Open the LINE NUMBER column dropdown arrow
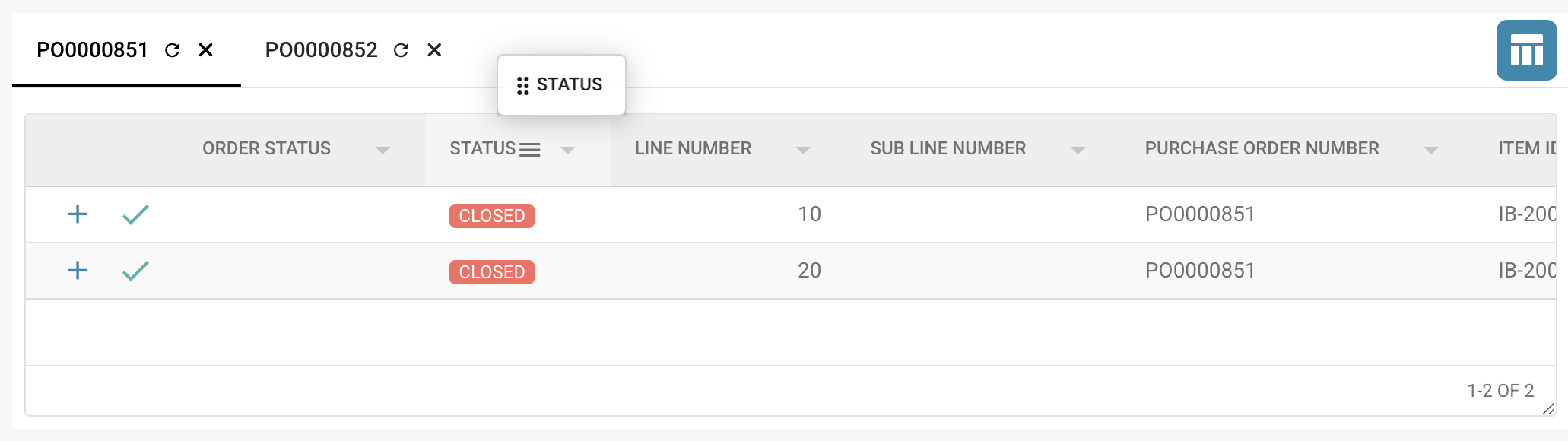Image resolution: width=1568 pixels, height=441 pixels. (x=803, y=151)
